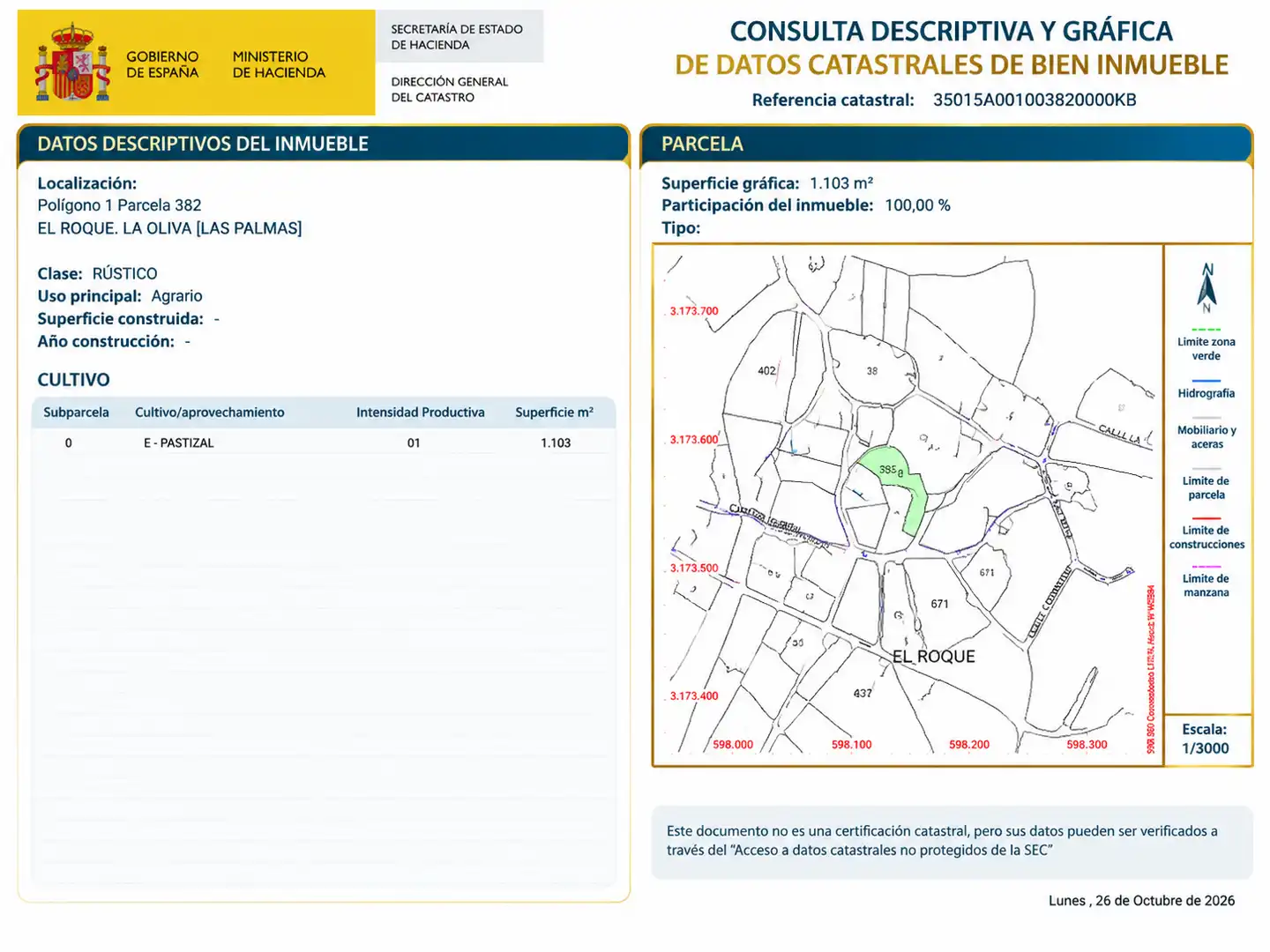Image resolution: width=1270 pixels, height=952 pixels.
Task: Click the north arrow compass on the map legend
Action: pyautogui.click(x=1206, y=287)
